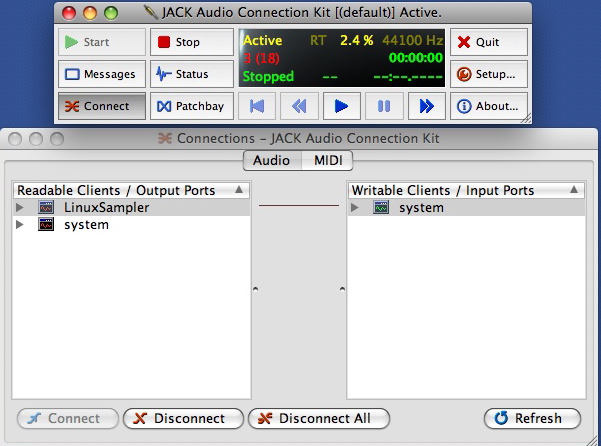Expand the system output ports client
Viewport: 601px width, 446px height.
point(20,225)
